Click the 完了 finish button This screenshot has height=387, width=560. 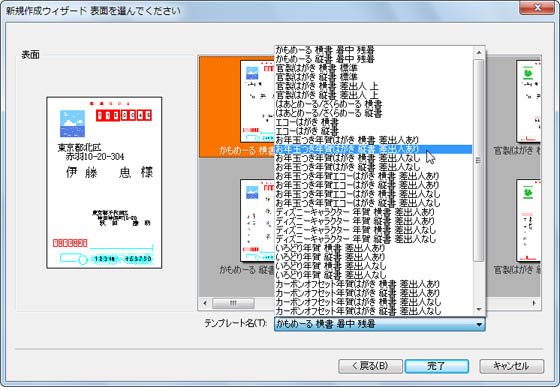tap(437, 366)
